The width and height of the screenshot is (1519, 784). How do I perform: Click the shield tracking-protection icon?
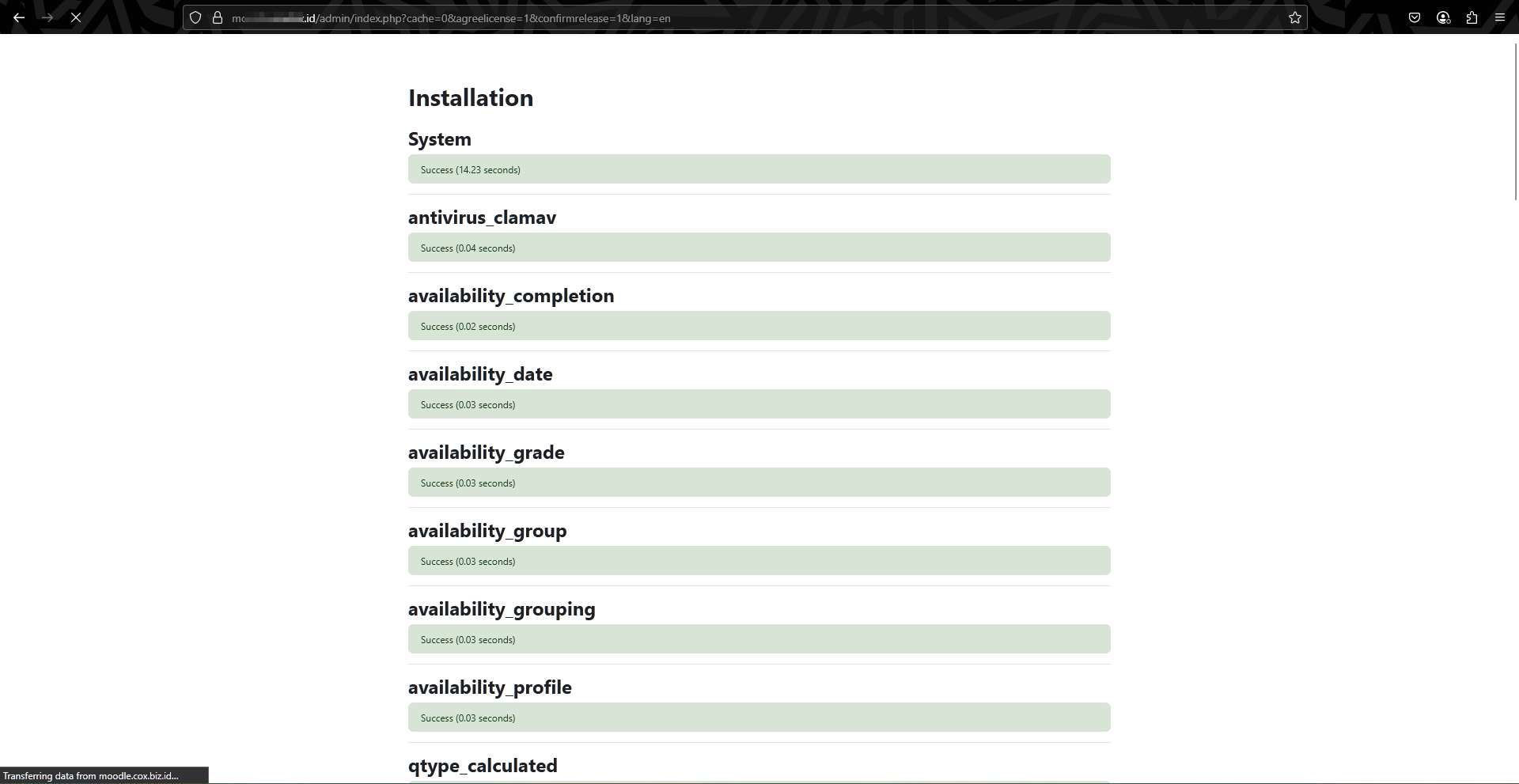point(195,17)
